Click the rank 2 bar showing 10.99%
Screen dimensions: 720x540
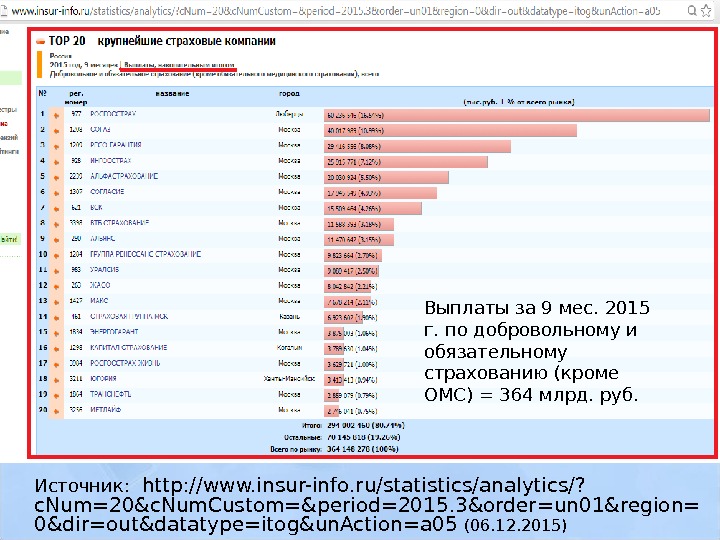coord(450,131)
